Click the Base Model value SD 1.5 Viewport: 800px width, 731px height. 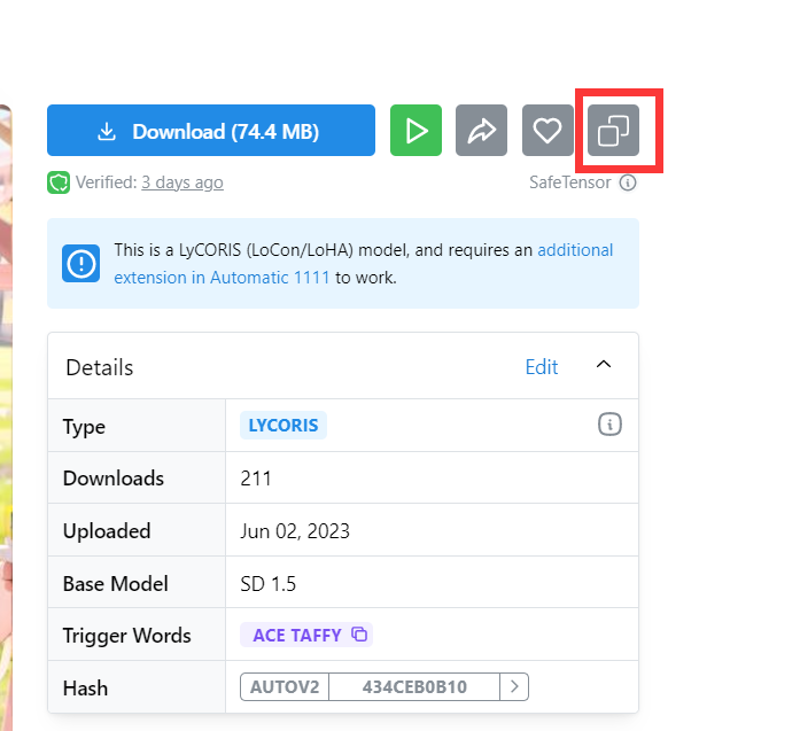(x=268, y=584)
